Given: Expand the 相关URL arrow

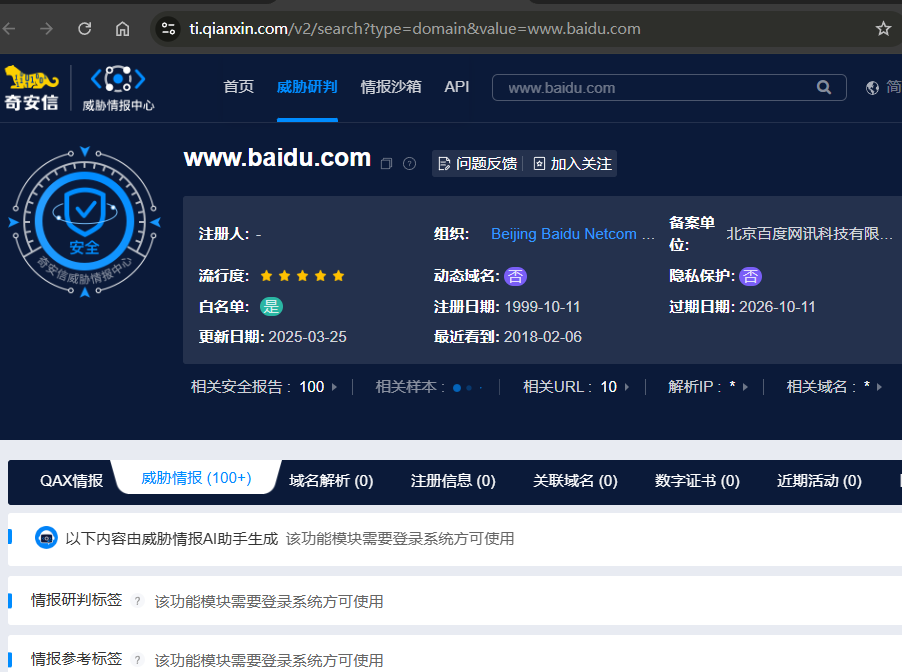Looking at the screenshot, I should point(627,387).
